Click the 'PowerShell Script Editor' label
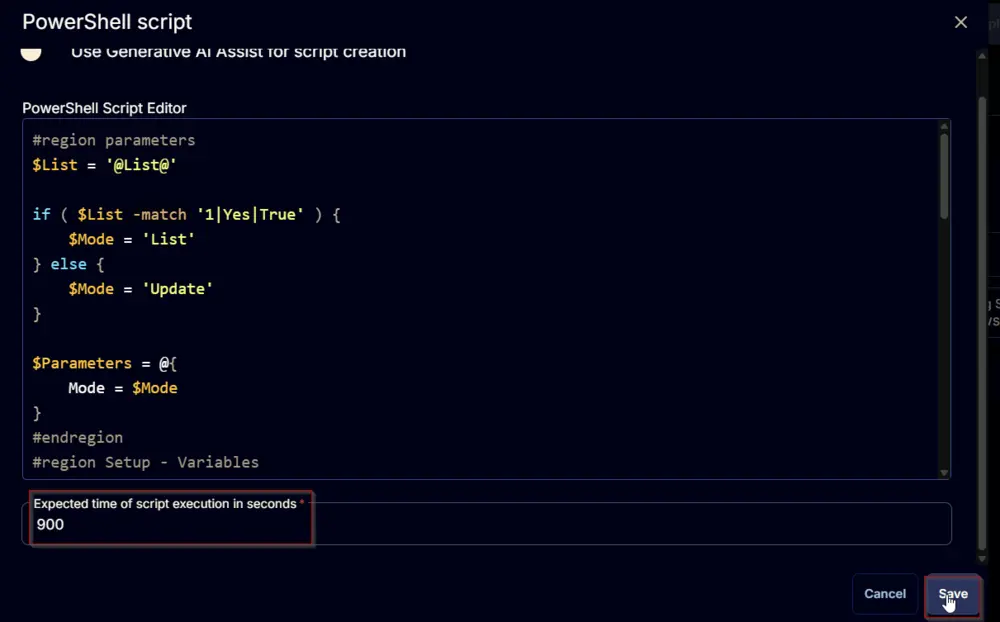Viewport: 1000px width, 622px height. [x=104, y=108]
